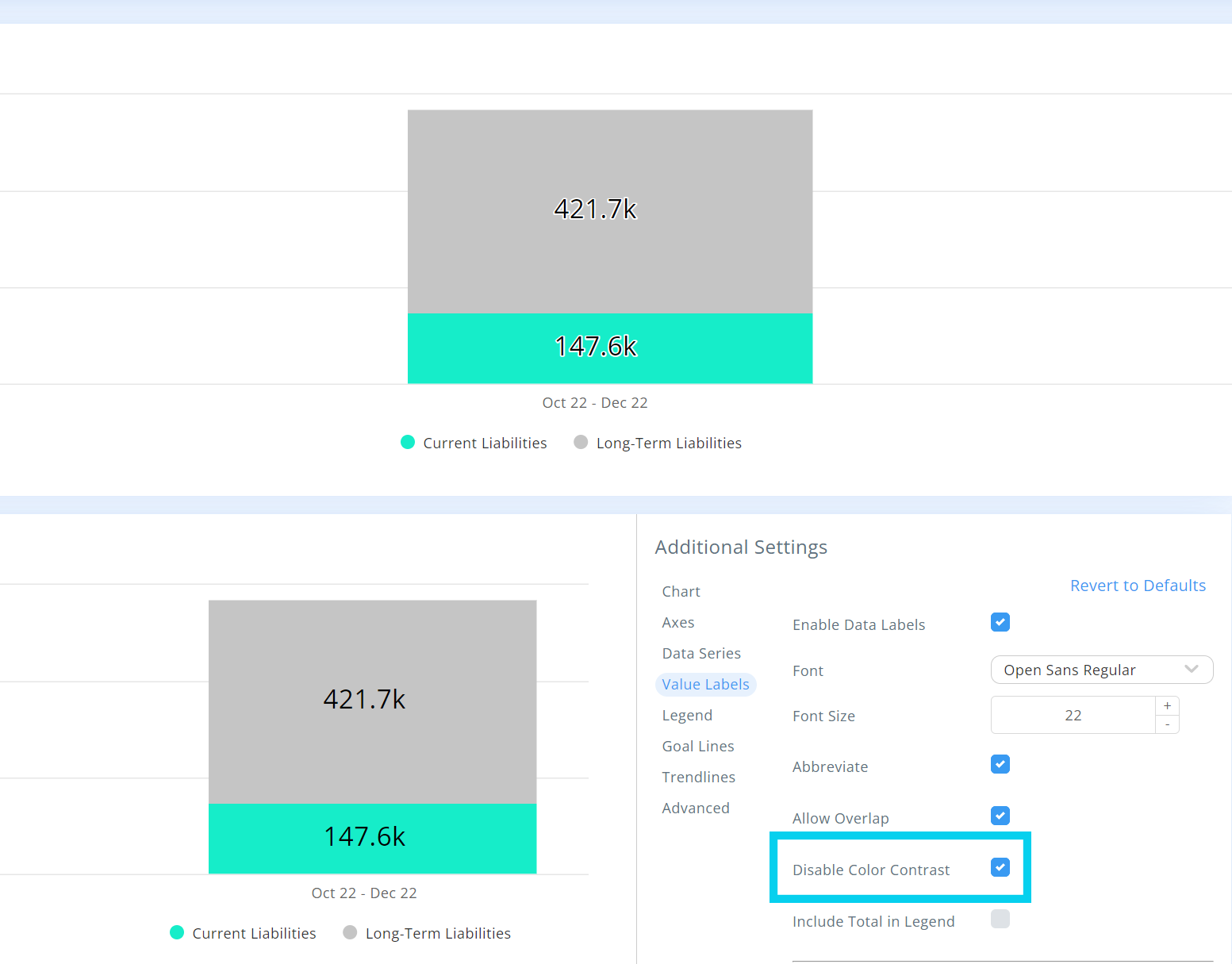
Task: Select the Value Labels settings section
Action: coord(705,684)
